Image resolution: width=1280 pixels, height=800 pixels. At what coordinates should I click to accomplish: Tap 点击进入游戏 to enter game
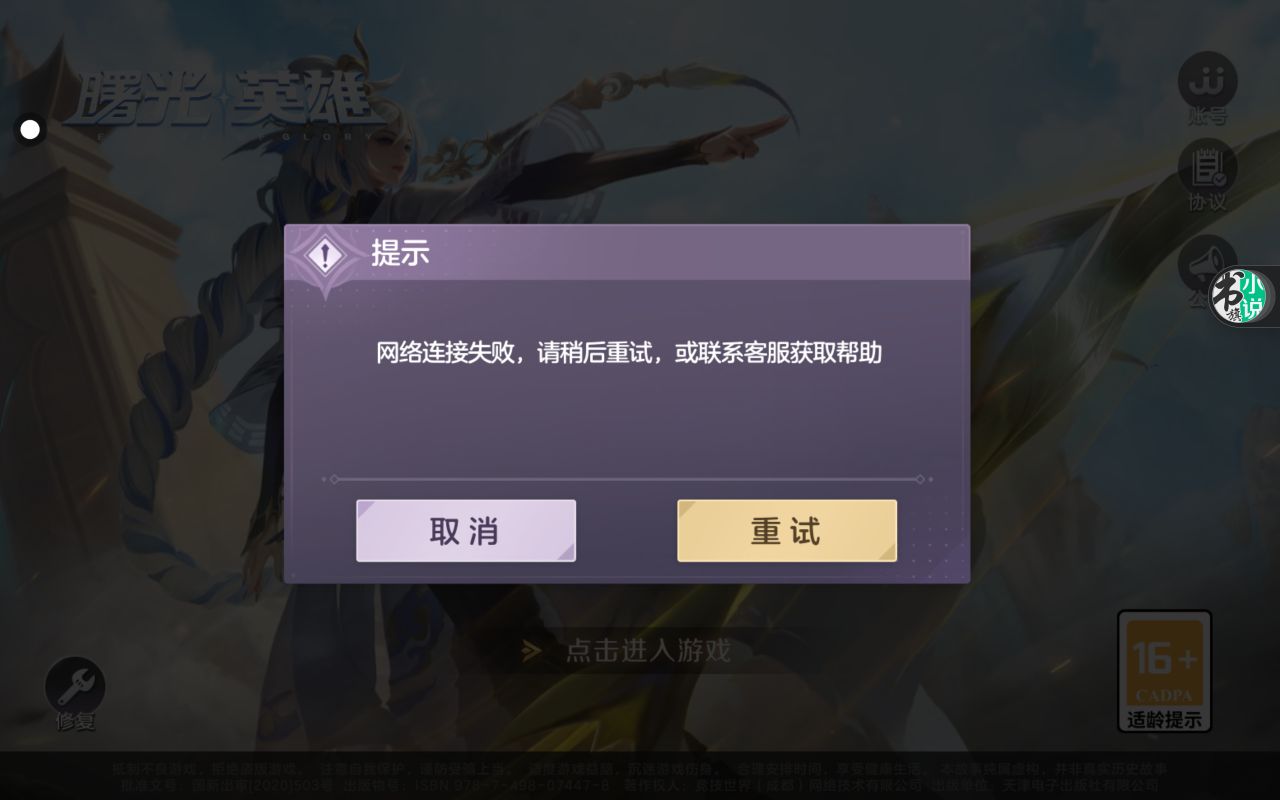click(648, 651)
